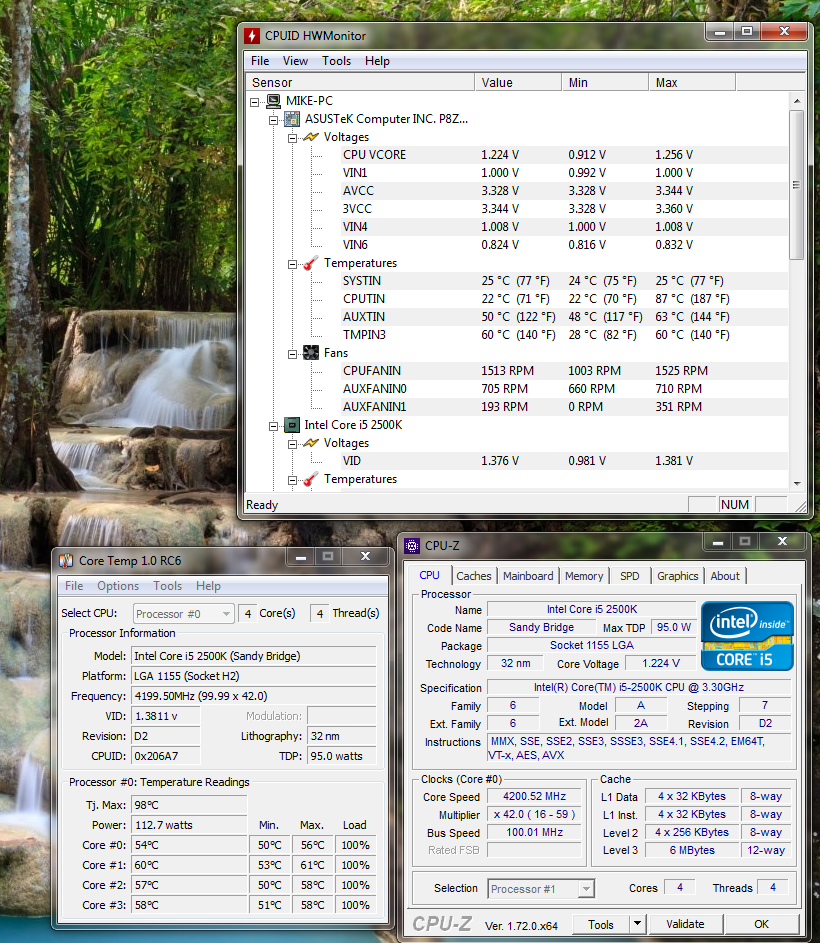Click the Sensor column header
This screenshot has height=943, width=820.
tap(360, 82)
